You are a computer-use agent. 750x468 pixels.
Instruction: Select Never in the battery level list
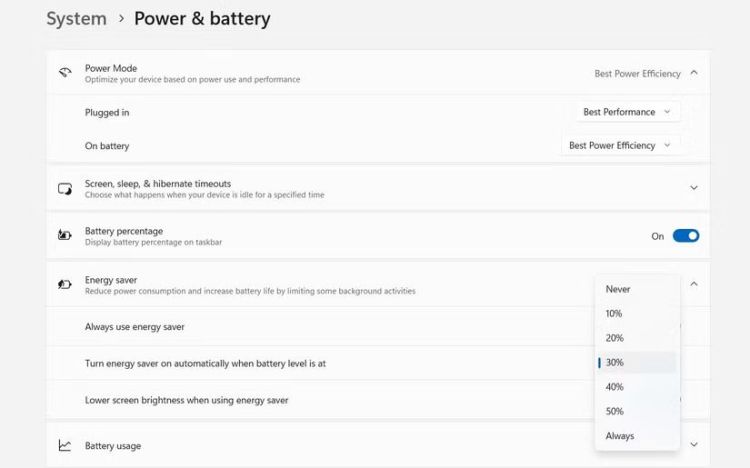tap(618, 289)
